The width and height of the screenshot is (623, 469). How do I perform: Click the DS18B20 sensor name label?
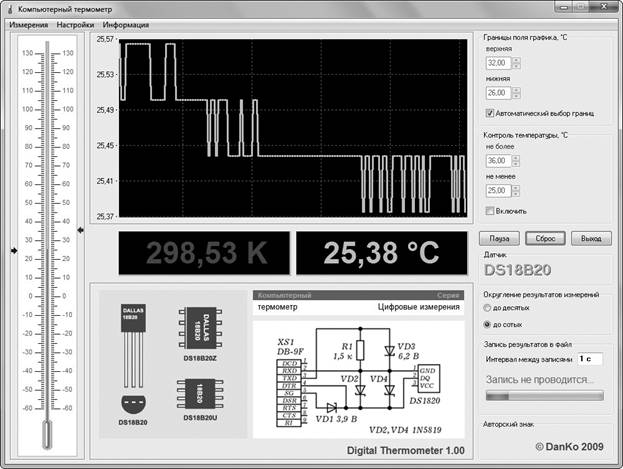point(518,270)
